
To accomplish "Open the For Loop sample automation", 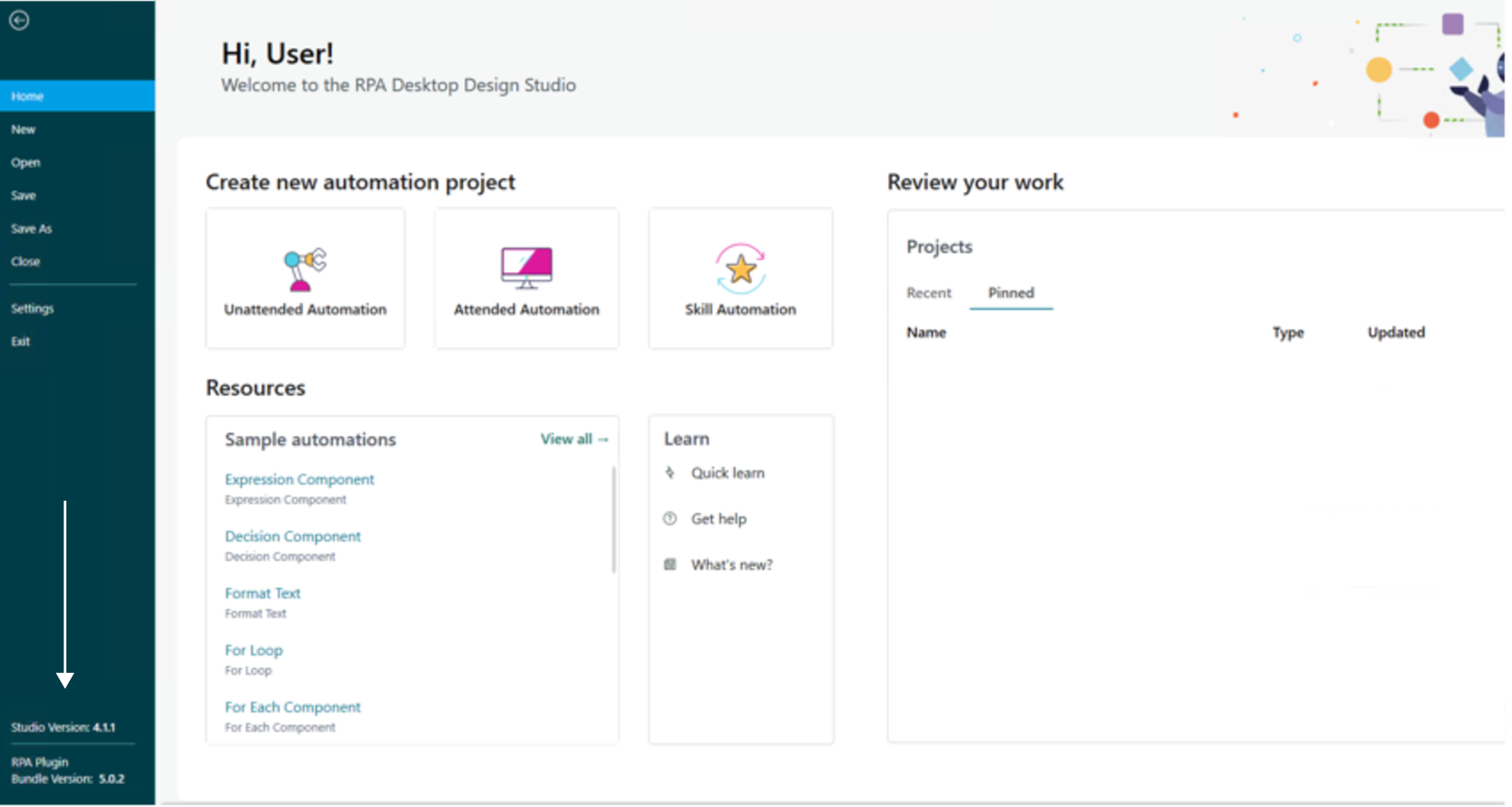I will (254, 651).
